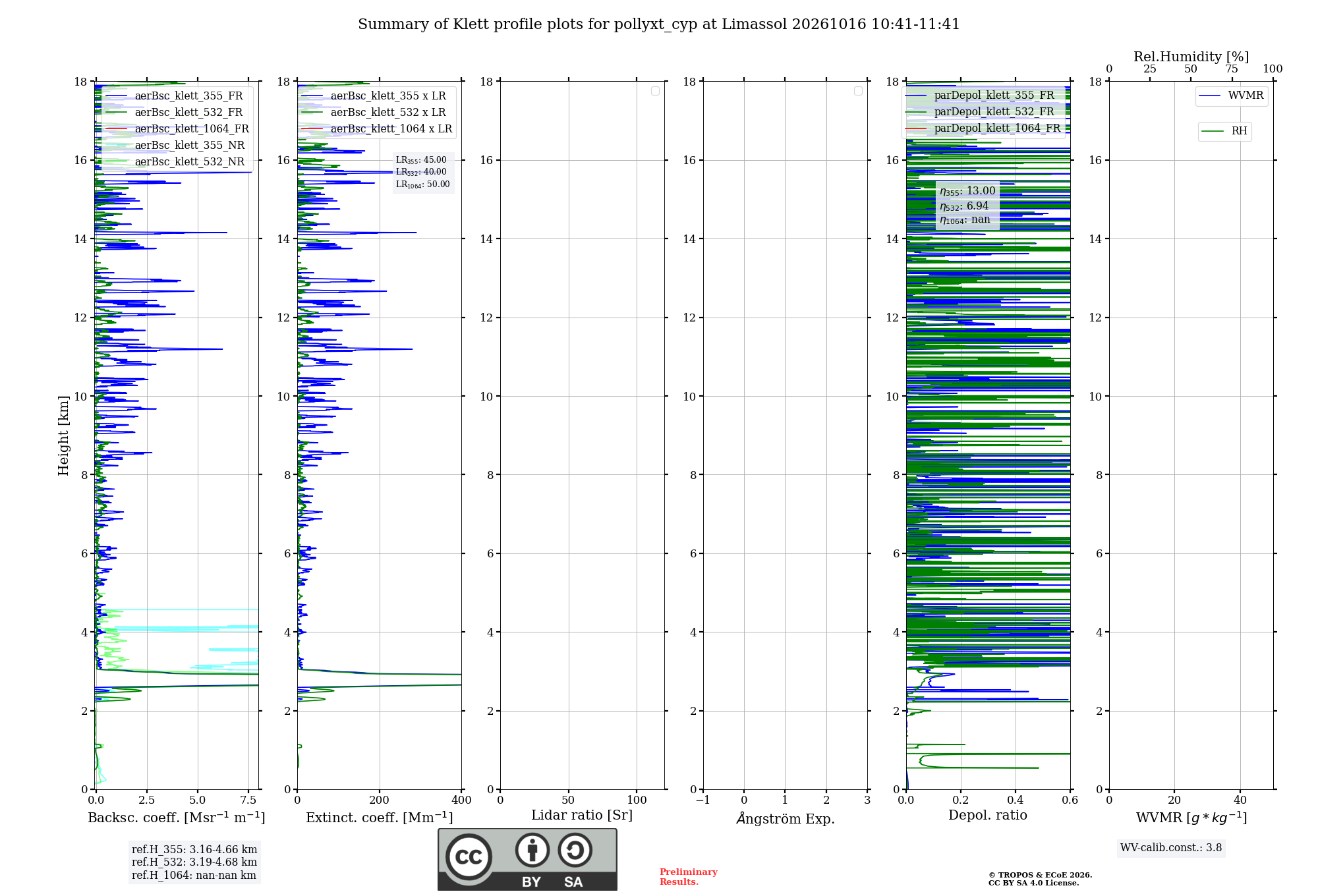Click the Backsc. coeff. axis label

click(177, 818)
